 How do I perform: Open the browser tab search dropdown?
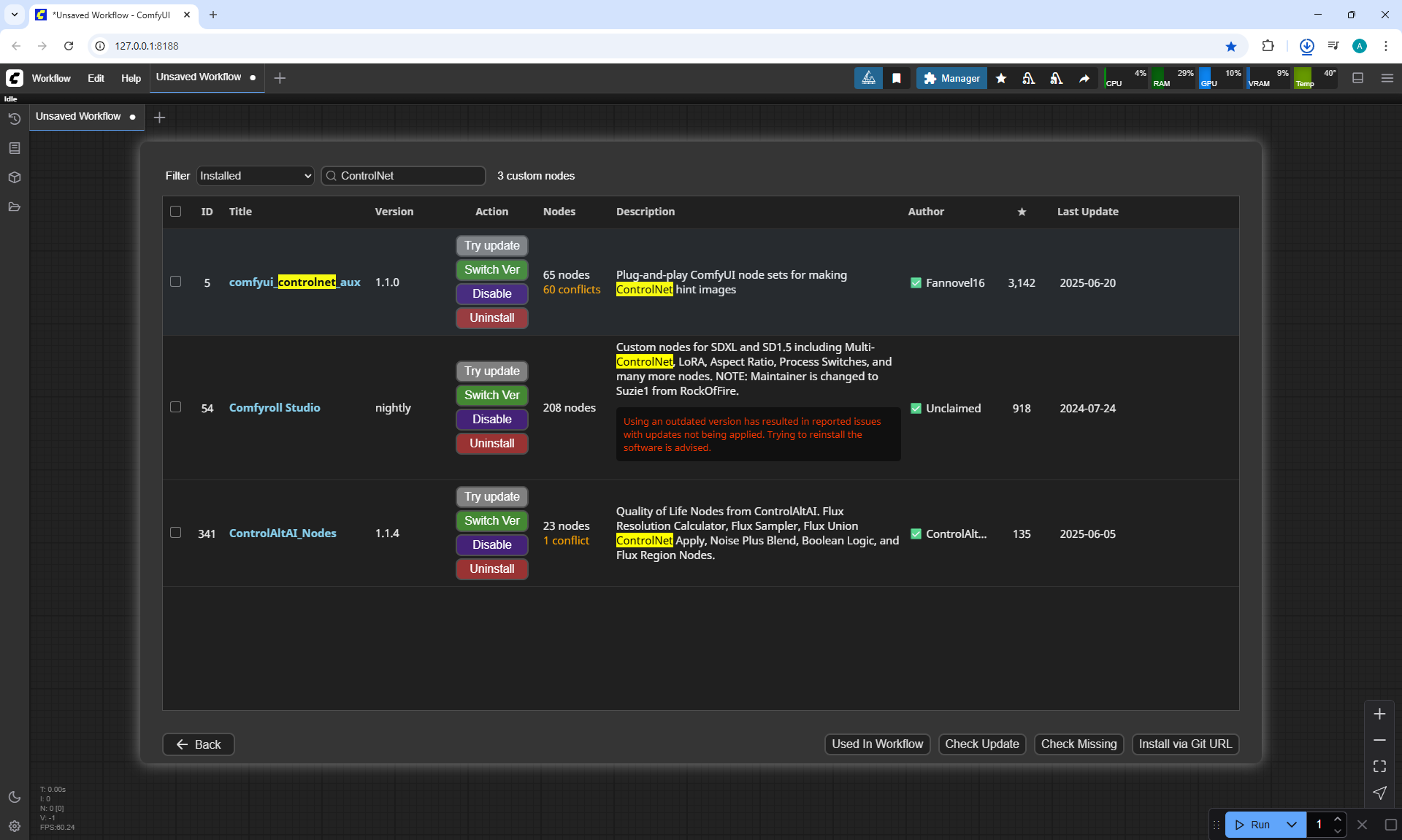tap(14, 15)
